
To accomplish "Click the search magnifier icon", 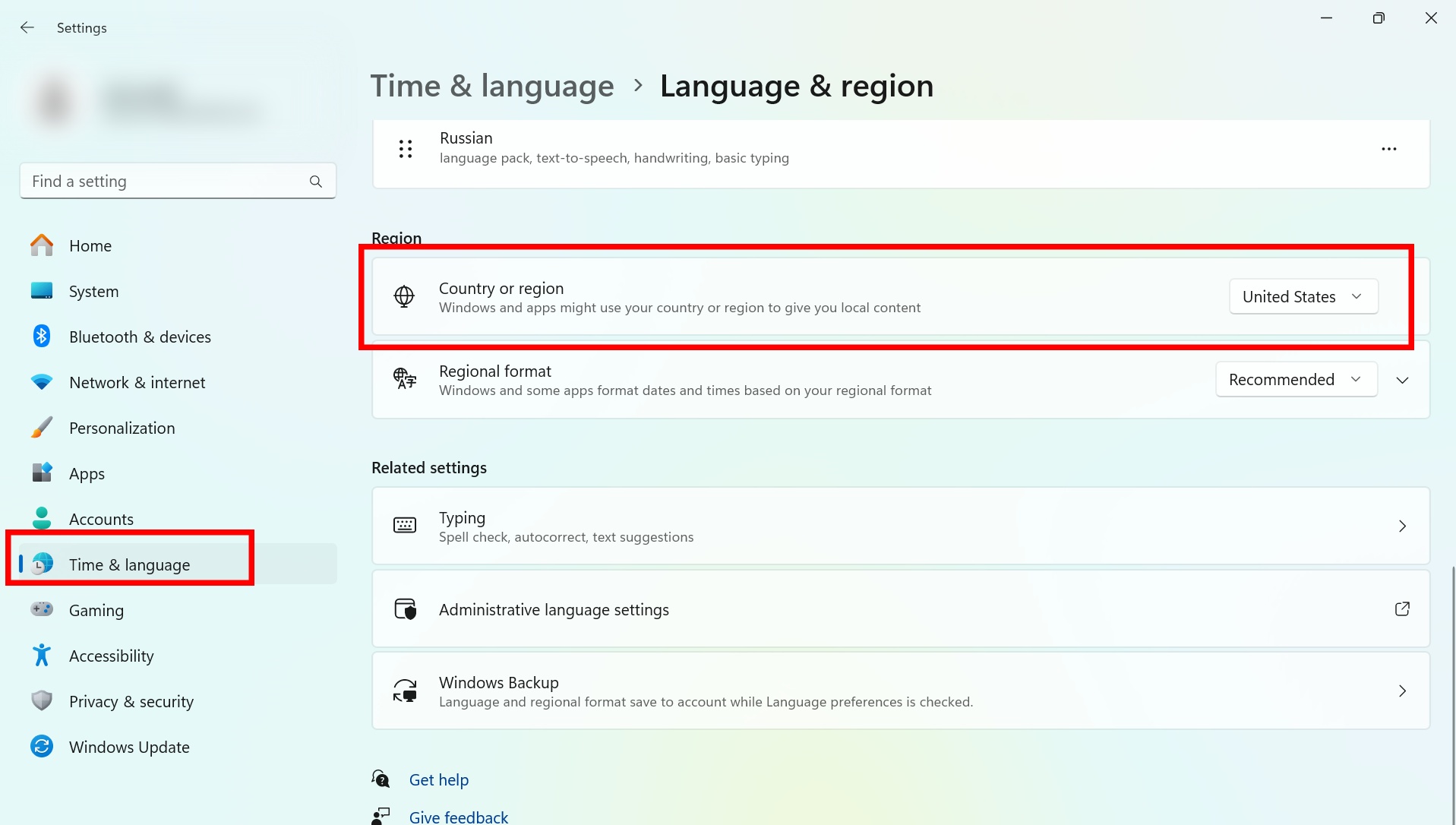I will 316,182.
